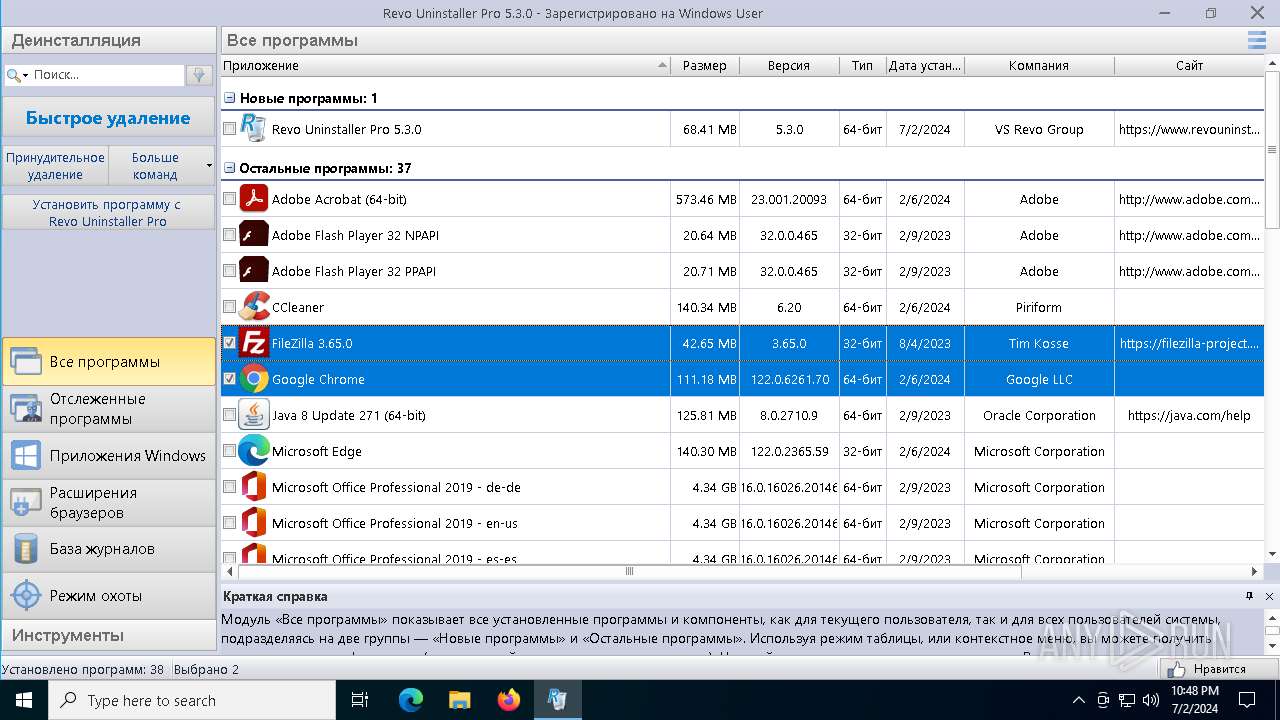Check the Adobe Acrobat (64-bit) checkbox
1280x720 pixels.
230,199
